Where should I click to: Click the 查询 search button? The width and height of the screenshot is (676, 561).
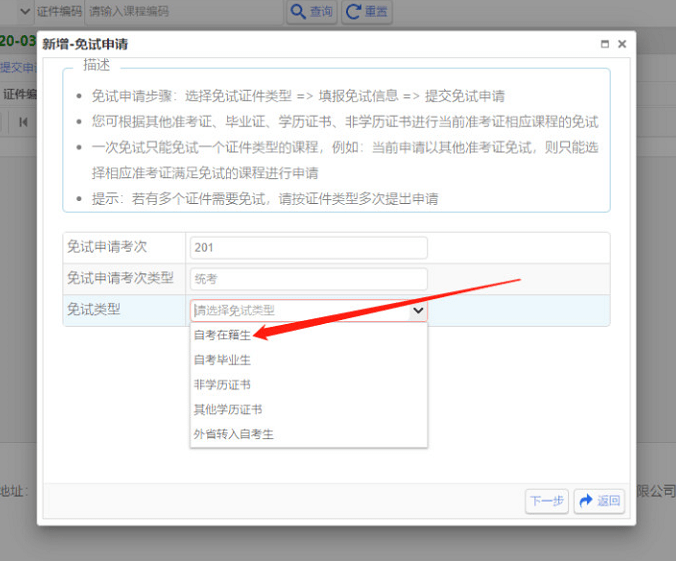pyautogui.click(x=312, y=12)
